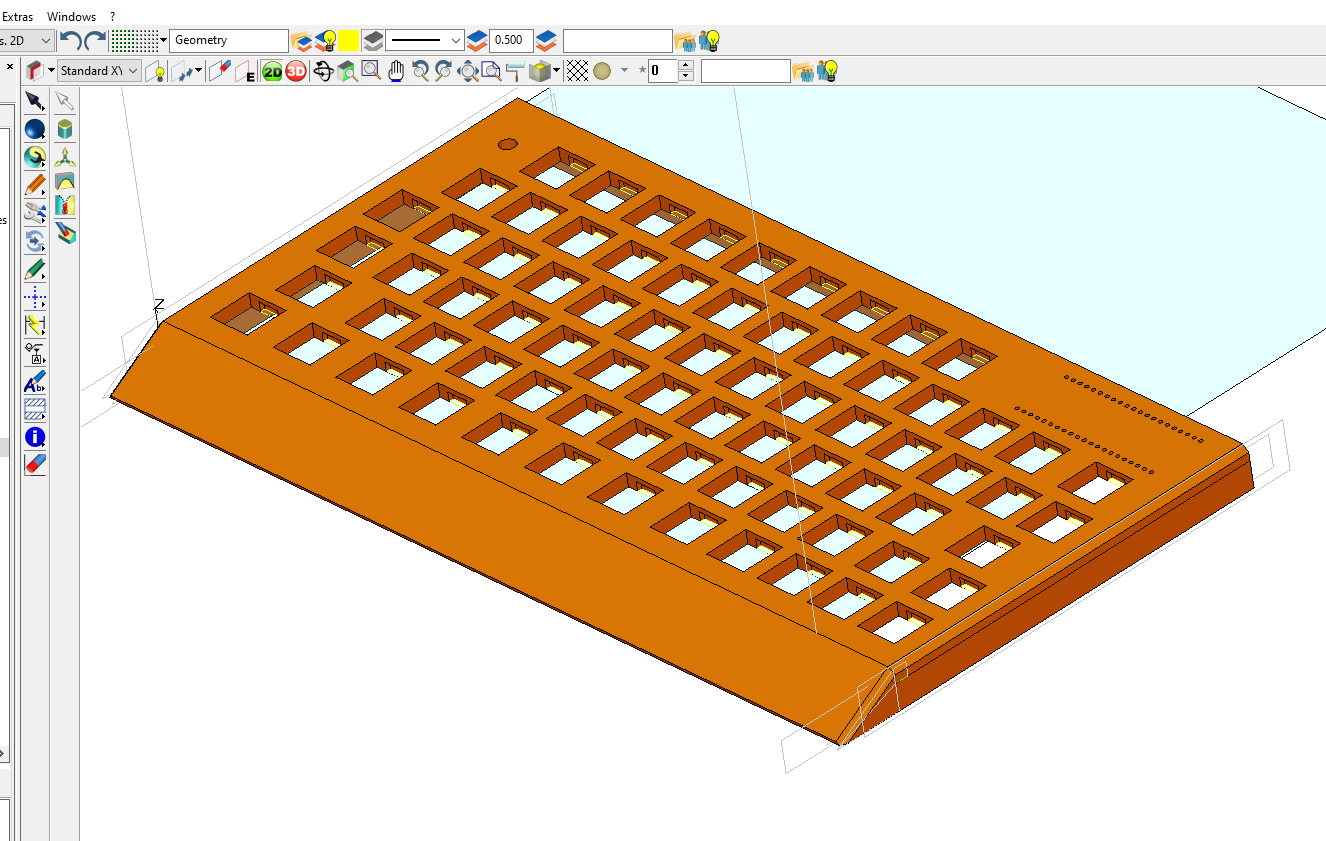The image size is (1326, 841).
Task: Click the hatching pattern tool
Action: [35, 409]
